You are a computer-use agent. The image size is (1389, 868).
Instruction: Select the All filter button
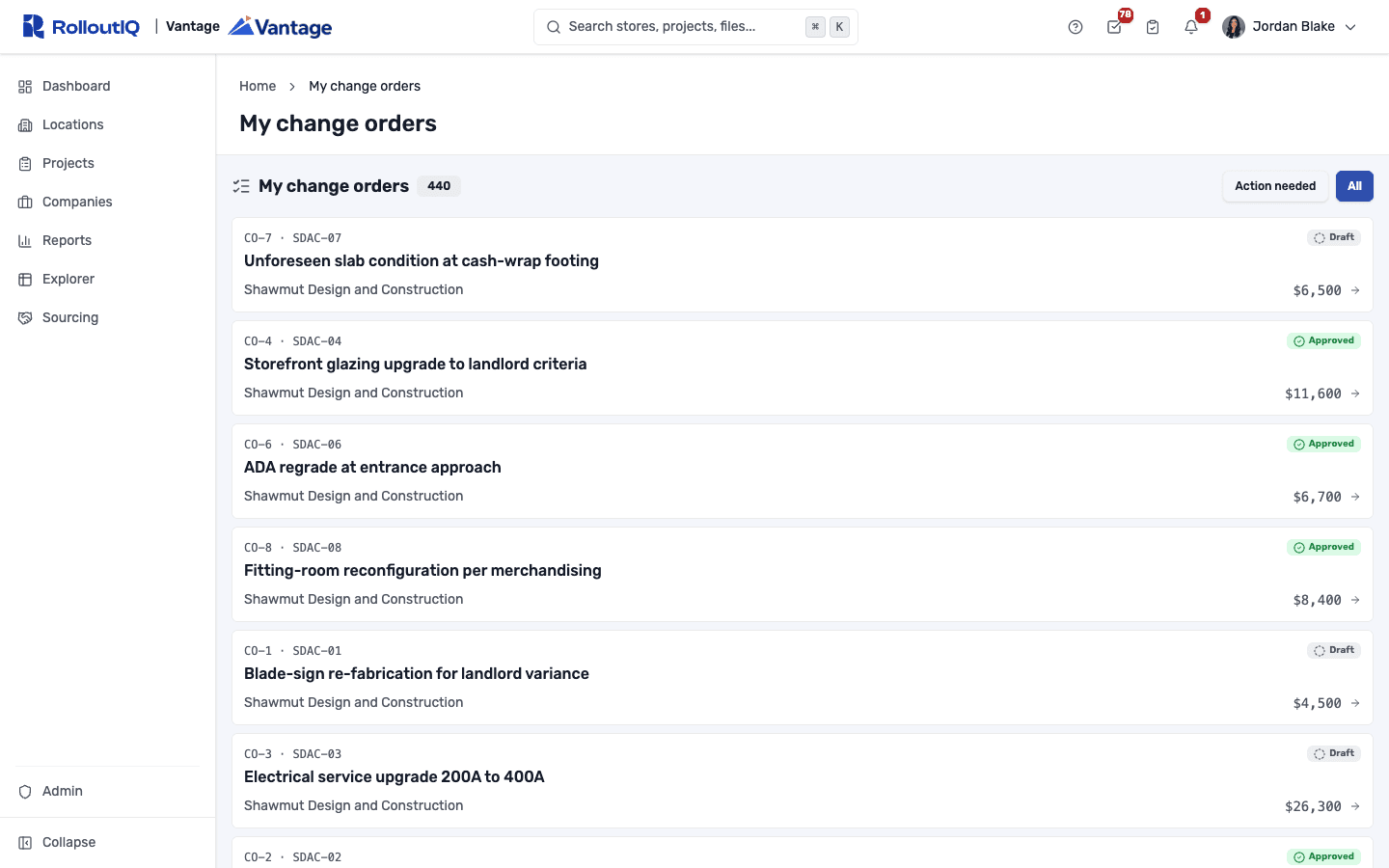point(1354,186)
